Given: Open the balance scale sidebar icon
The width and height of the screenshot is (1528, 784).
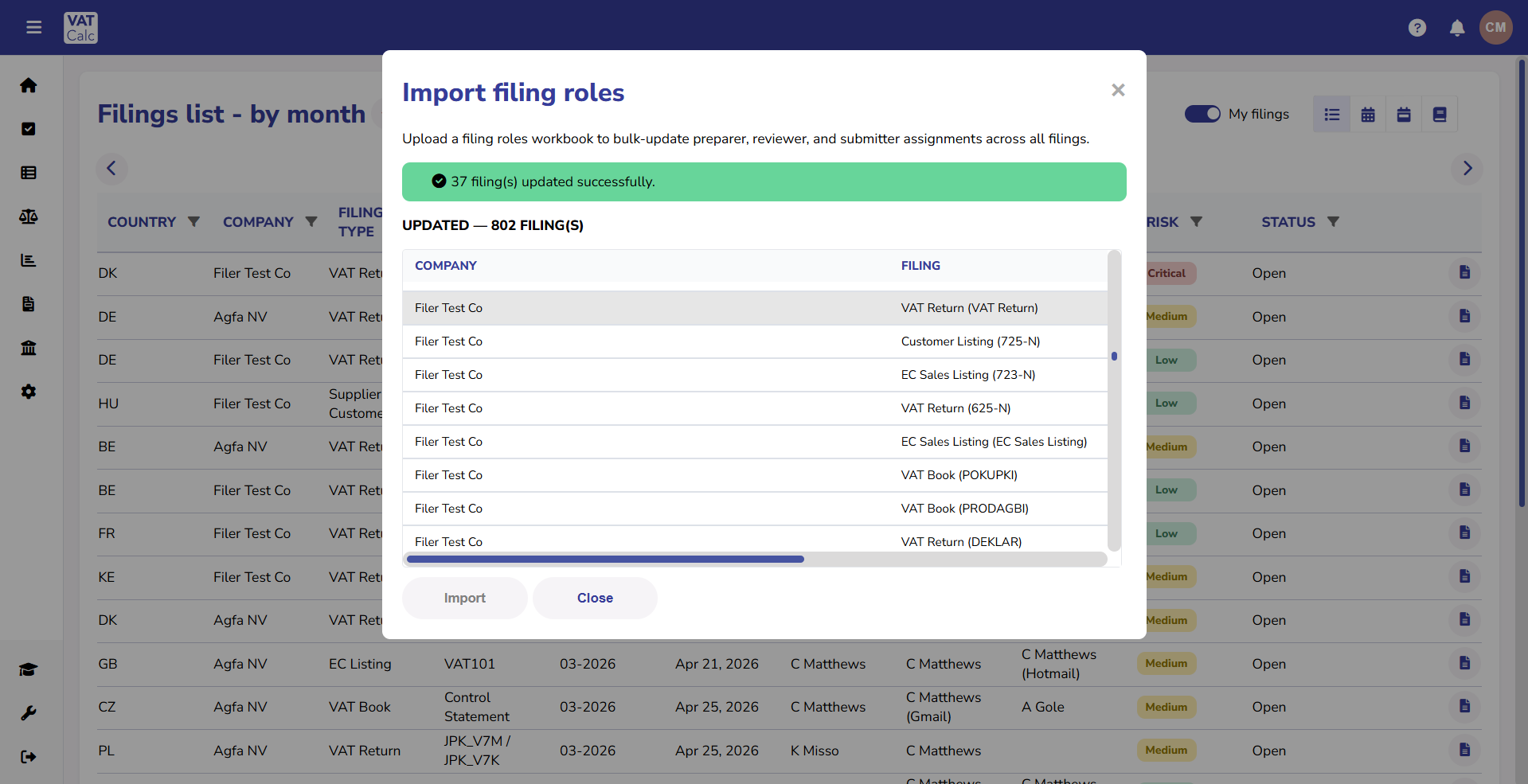Looking at the screenshot, I should tap(29, 216).
